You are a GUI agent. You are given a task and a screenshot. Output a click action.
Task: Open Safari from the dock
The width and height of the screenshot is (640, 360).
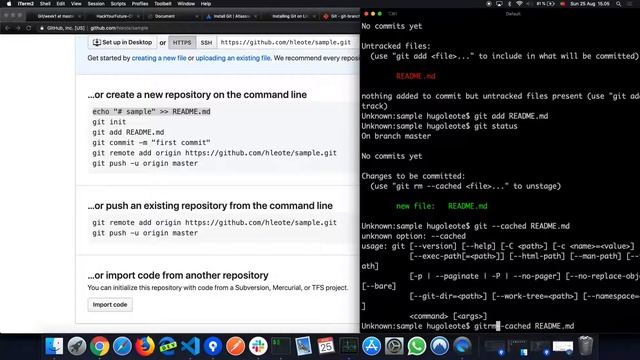(122, 346)
